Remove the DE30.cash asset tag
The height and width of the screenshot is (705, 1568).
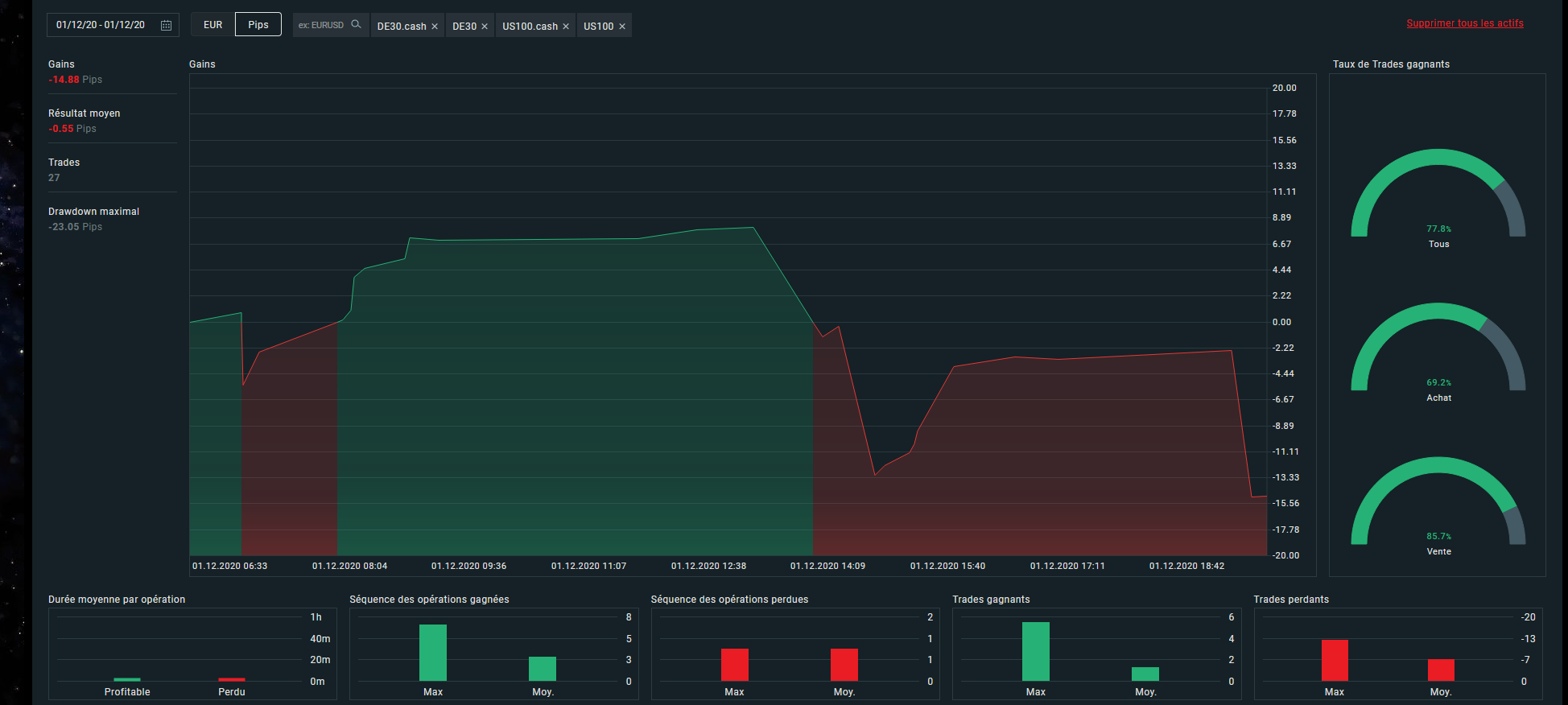[435, 27]
